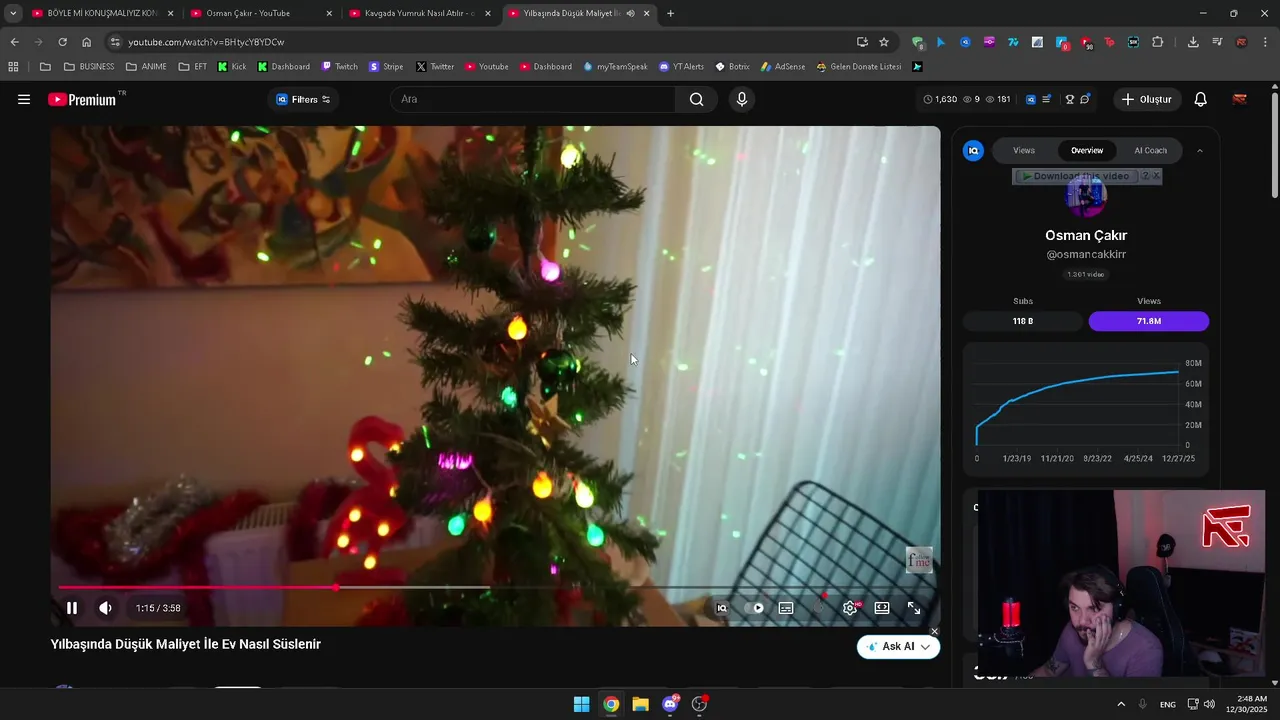Image resolution: width=1280 pixels, height=720 pixels.
Task: Open the Kick bookmark
Action: pos(232,67)
